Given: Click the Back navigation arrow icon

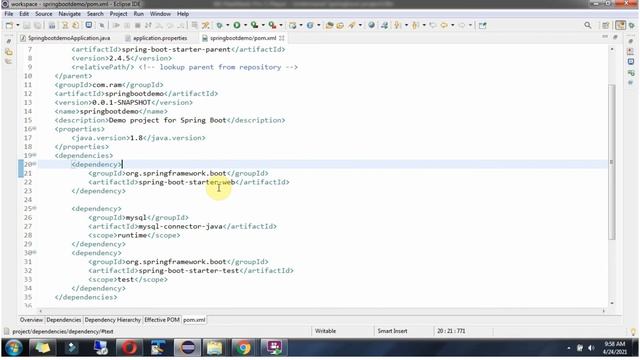Looking at the screenshot, I should pyautogui.click(x=444, y=25).
